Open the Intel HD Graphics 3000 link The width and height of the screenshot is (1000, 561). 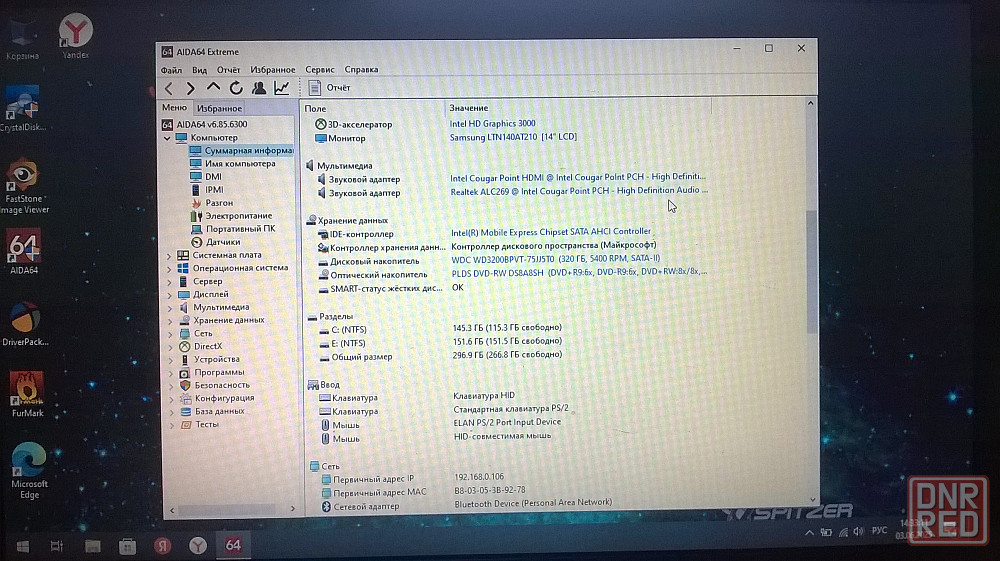click(x=492, y=124)
